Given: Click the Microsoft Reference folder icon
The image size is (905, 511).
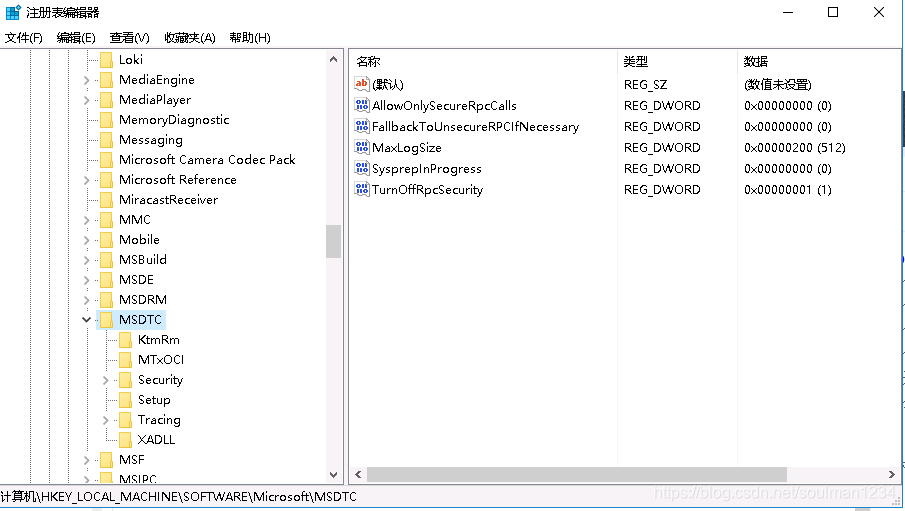Looking at the screenshot, I should click(107, 180).
